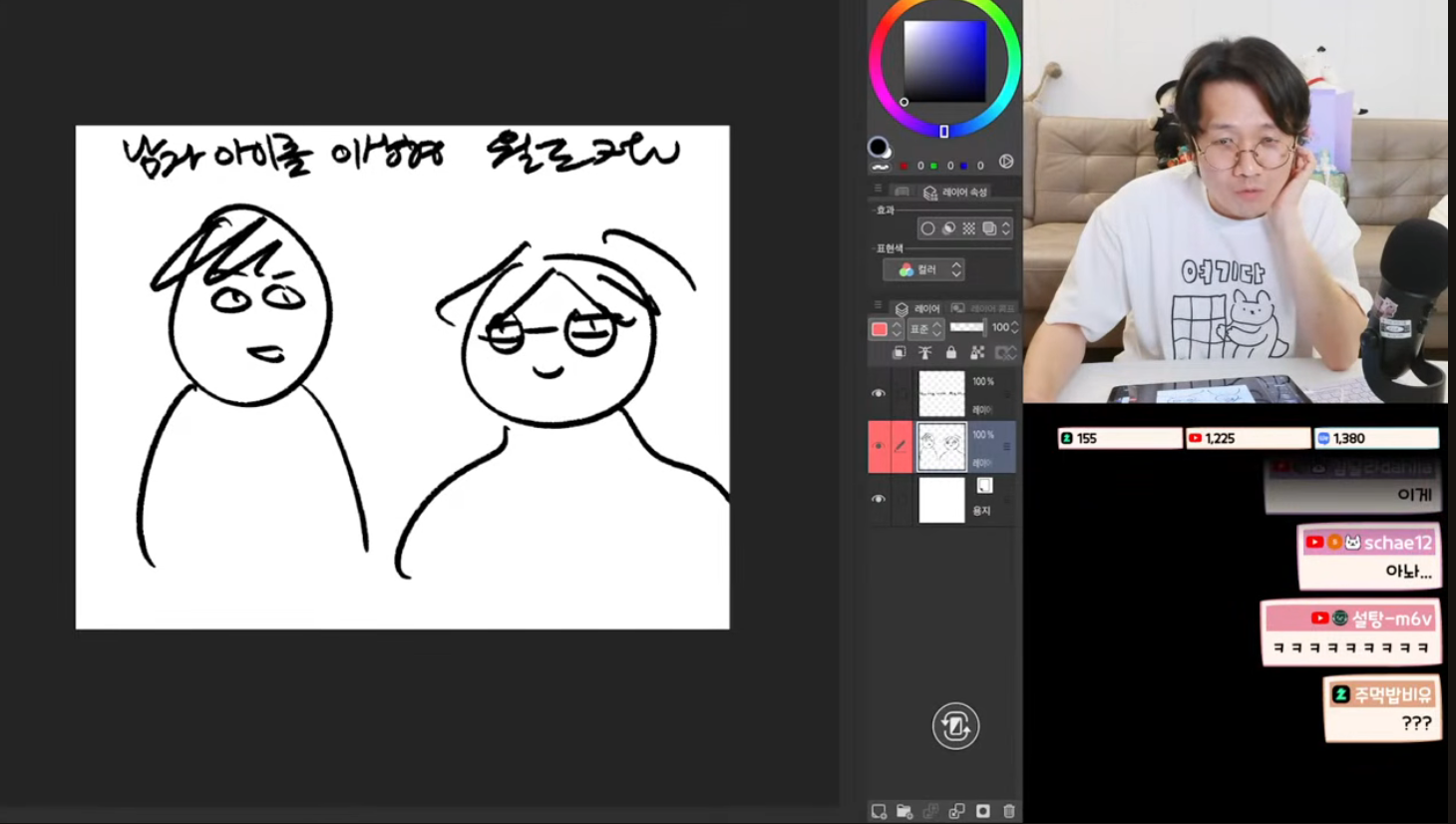Click the grayed-out transfer to lower layer icon
1456x824 pixels.
[x=930, y=811]
